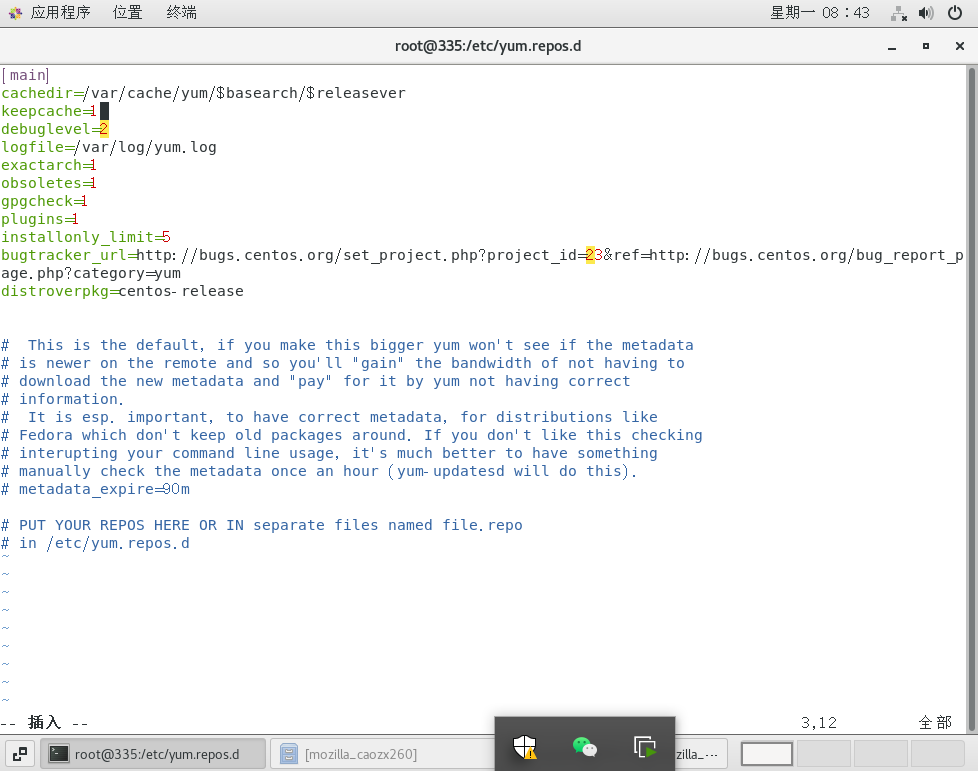Click the exactarch=1 line
The height and width of the screenshot is (771, 978).
tap(49, 165)
